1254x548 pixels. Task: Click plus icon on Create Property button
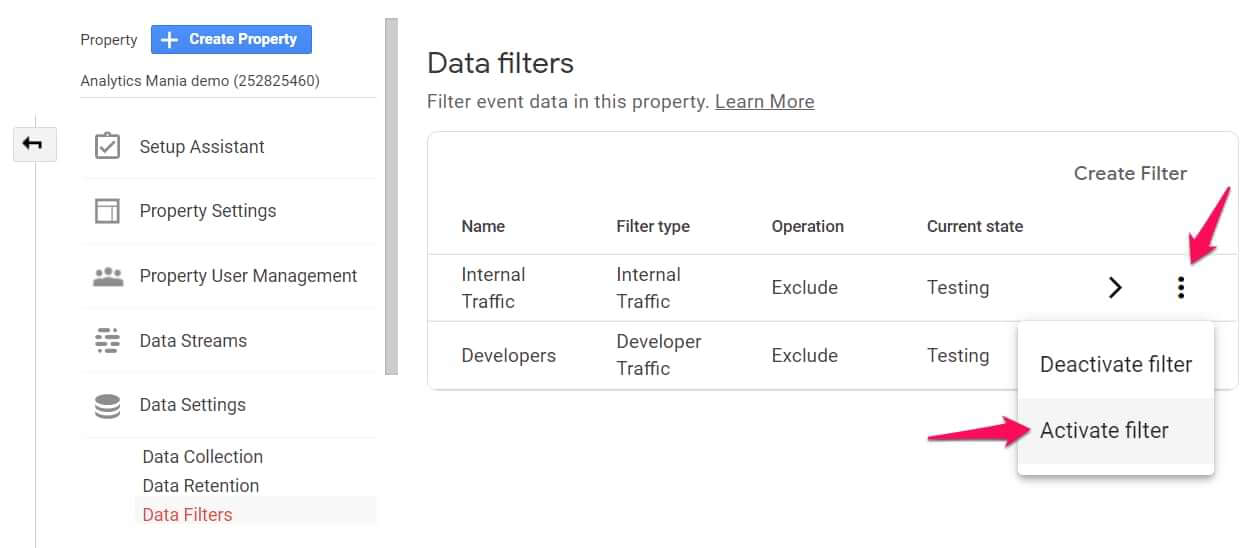click(x=170, y=39)
